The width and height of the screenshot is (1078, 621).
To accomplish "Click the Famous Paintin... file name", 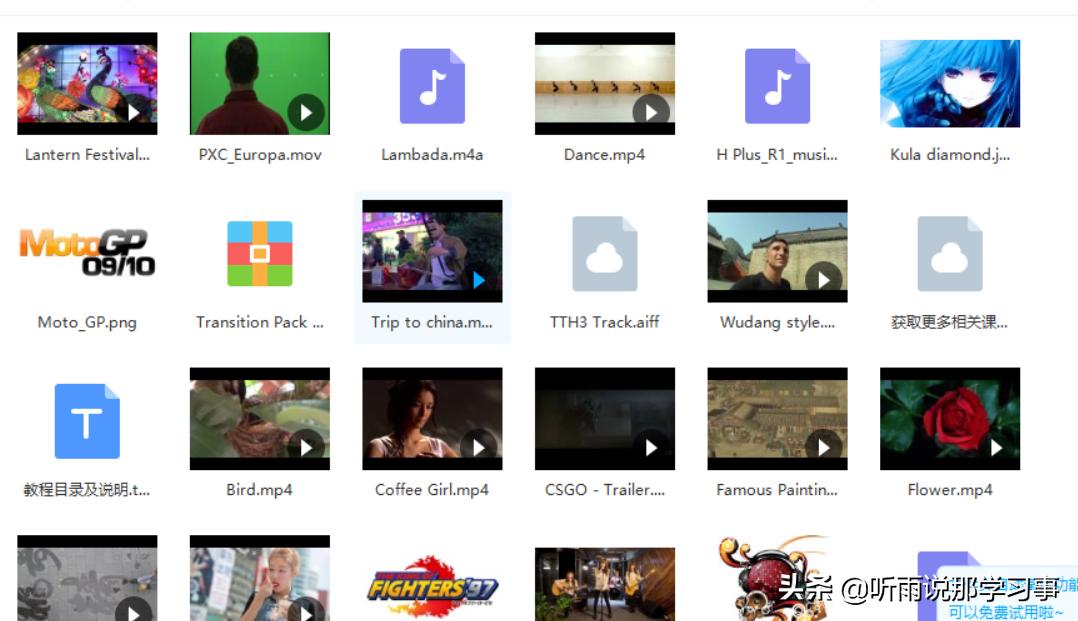I will pyautogui.click(x=777, y=490).
